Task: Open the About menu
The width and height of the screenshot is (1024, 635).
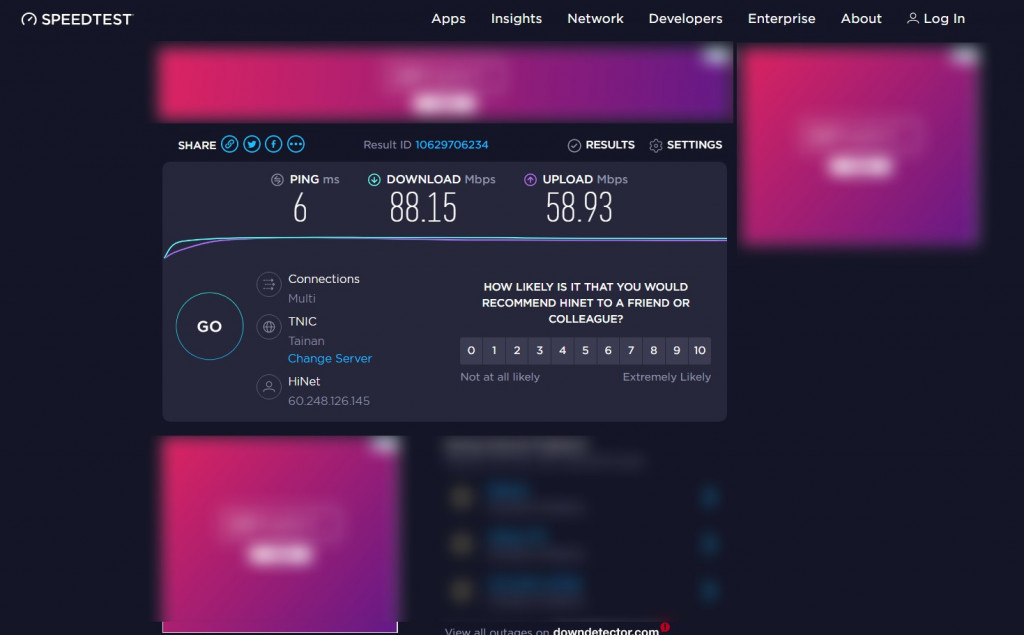Action: point(861,19)
